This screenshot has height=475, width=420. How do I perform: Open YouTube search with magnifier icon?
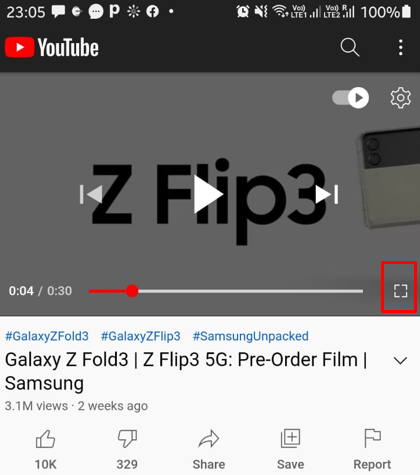(x=350, y=47)
